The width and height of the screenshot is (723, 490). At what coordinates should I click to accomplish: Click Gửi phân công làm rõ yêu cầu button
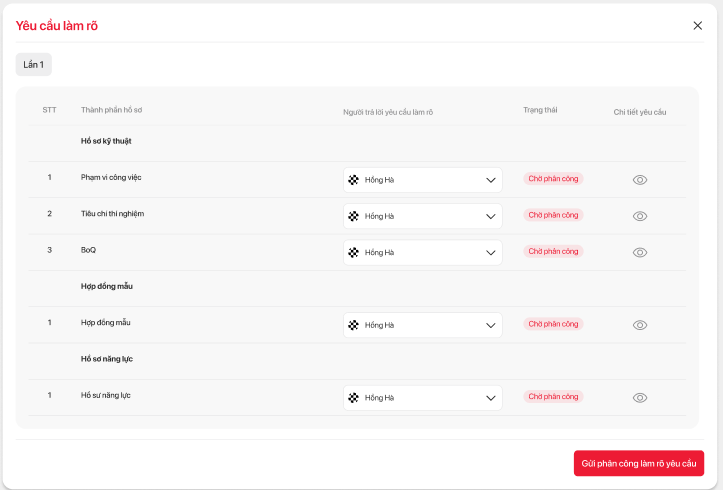tap(638, 463)
